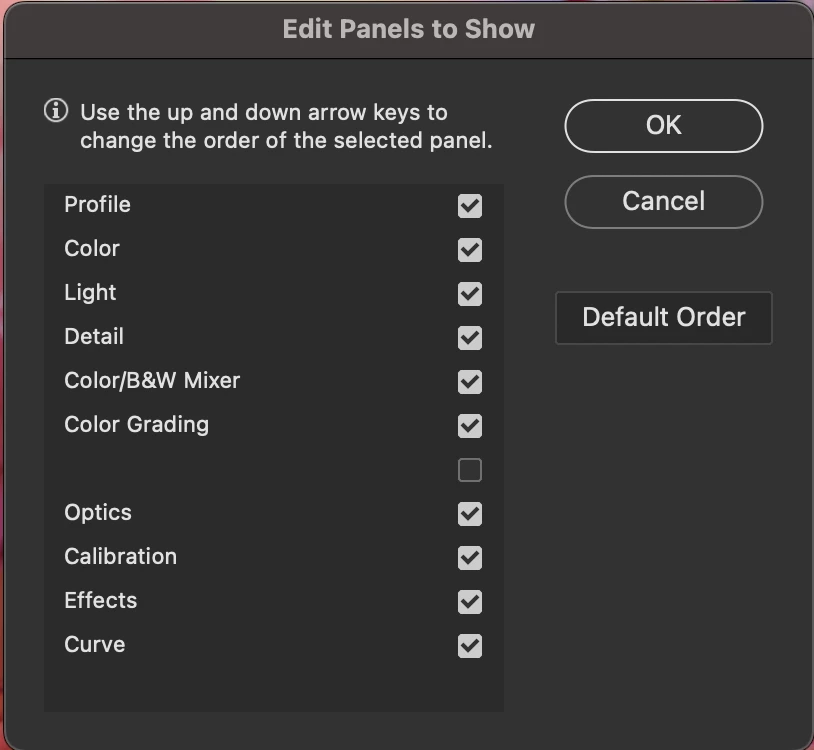Disable the Light panel checkbox
Screen dimensions: 814x750
[x=469, y=294]
